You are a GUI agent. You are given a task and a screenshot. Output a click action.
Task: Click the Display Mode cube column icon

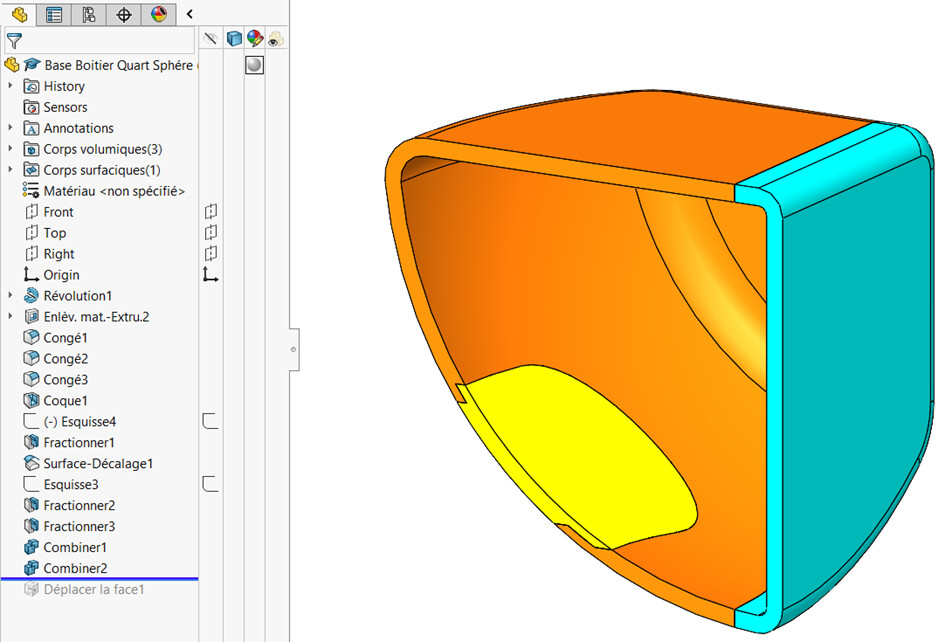click(234, 39)
